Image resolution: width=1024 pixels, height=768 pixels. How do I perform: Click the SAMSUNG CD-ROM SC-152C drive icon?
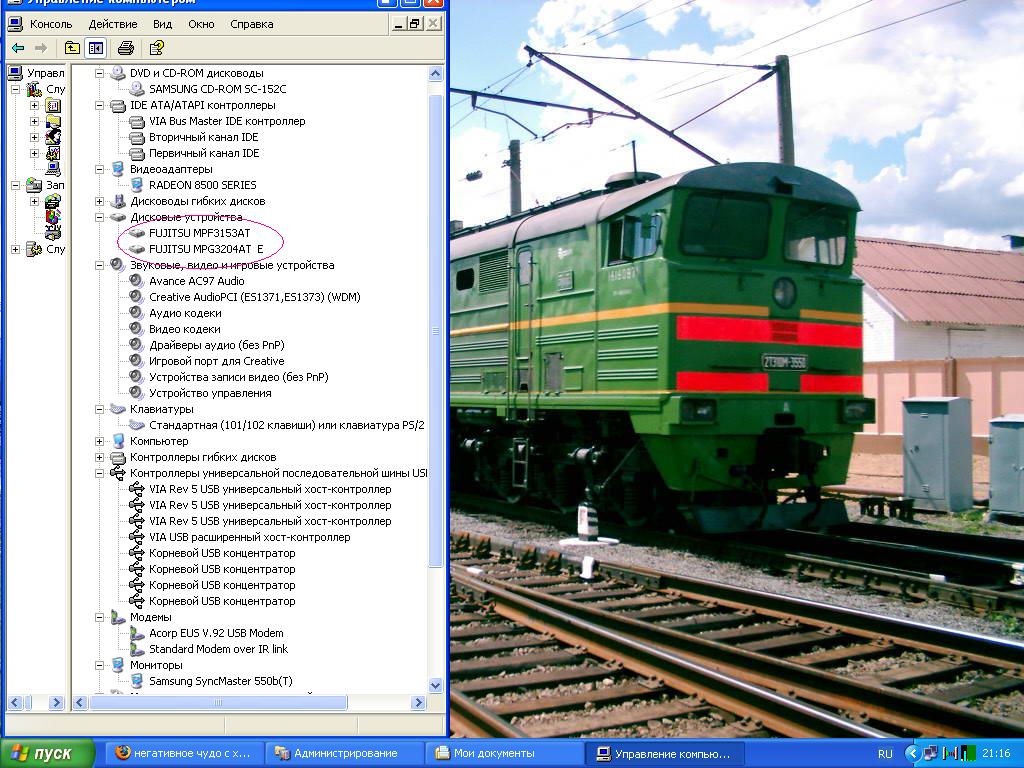click(x=136, y=89)
